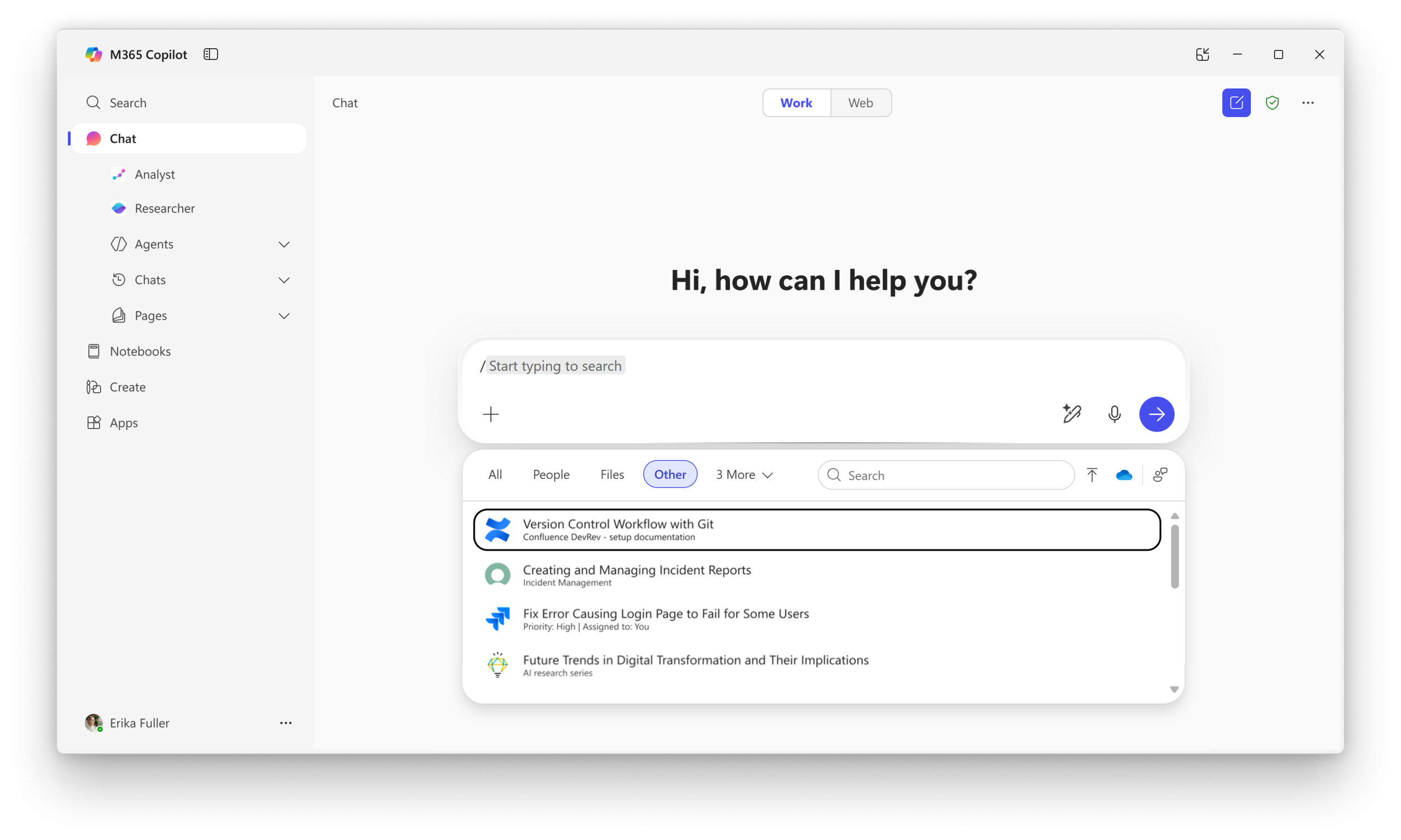The height and width of the screenshot is (840, 1401).
Task: Select Chat in the sidebar
Action: pos(188,138)
